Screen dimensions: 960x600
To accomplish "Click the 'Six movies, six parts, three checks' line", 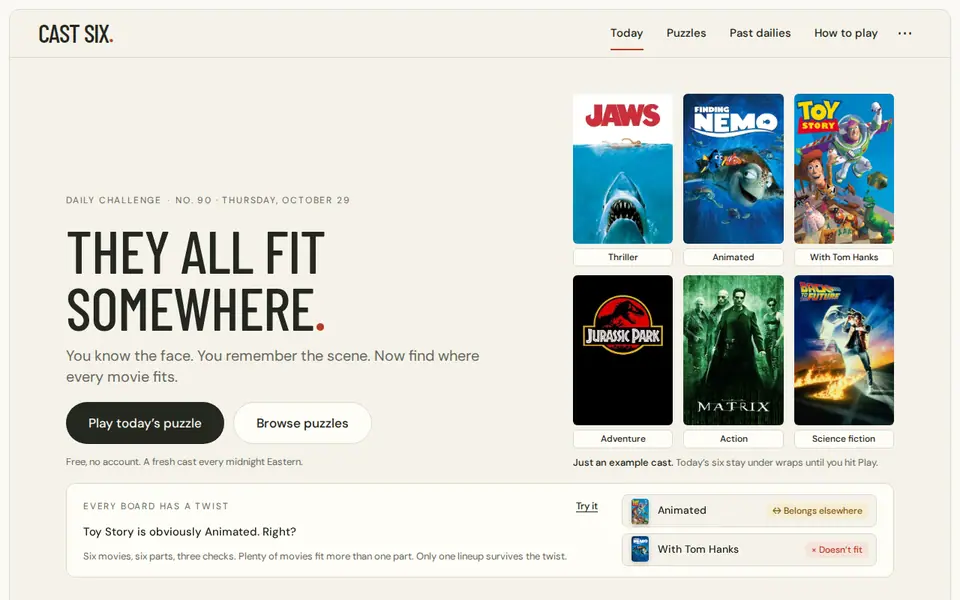I will [x=325, y=557].
